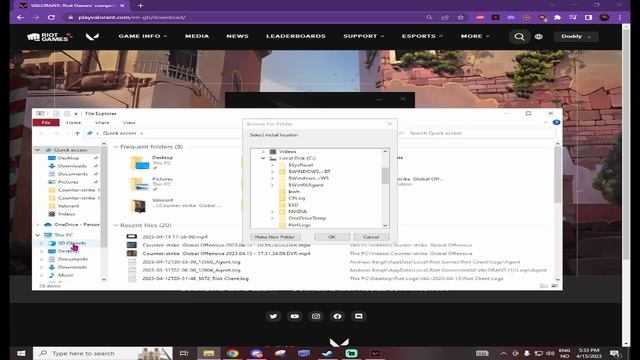Expand the NVIDIA folder in dialog
Viewport: 640px width, 360px height.
point(272,212)
